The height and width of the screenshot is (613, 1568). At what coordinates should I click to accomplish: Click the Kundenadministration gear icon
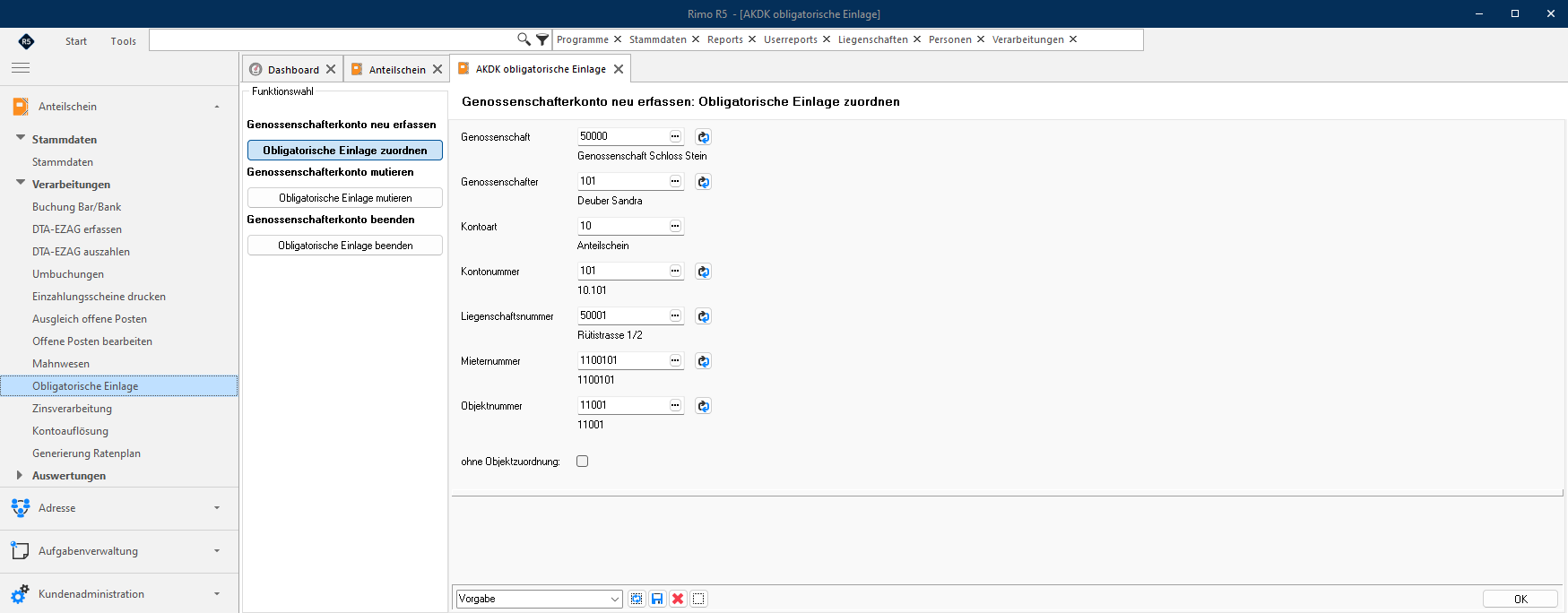[x=21, y=594]
